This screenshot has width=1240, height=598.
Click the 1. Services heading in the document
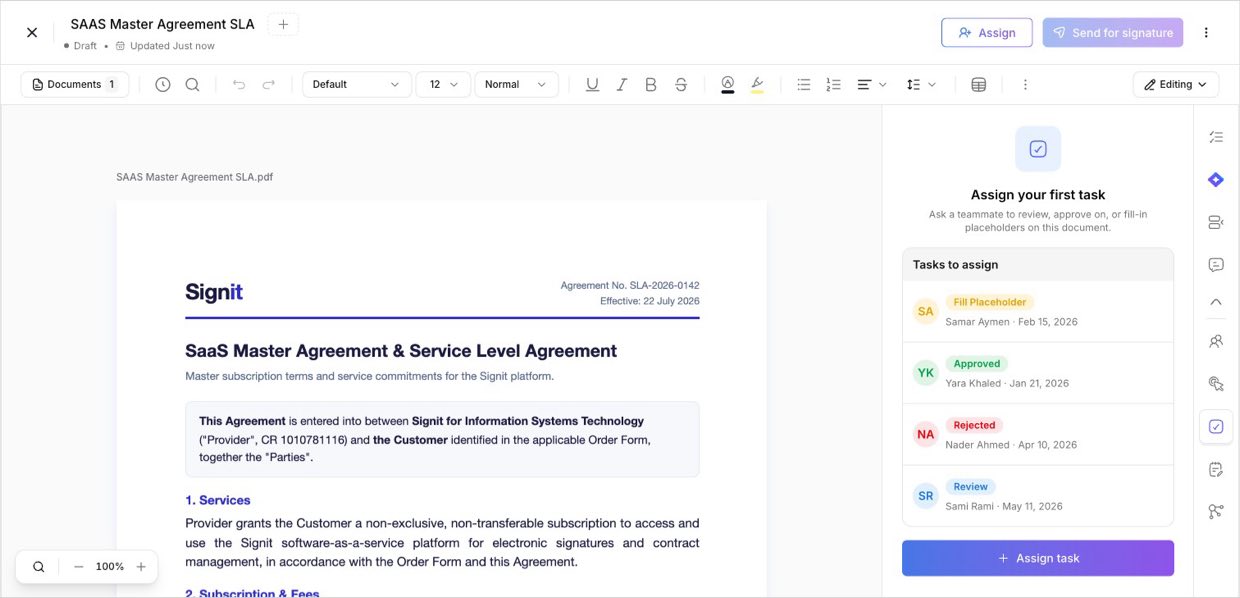click(218, 500)
